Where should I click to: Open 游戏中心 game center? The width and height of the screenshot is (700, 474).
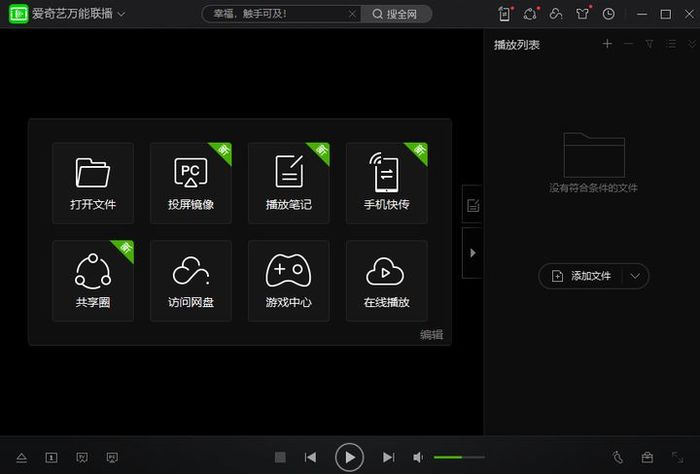(289, 281)
